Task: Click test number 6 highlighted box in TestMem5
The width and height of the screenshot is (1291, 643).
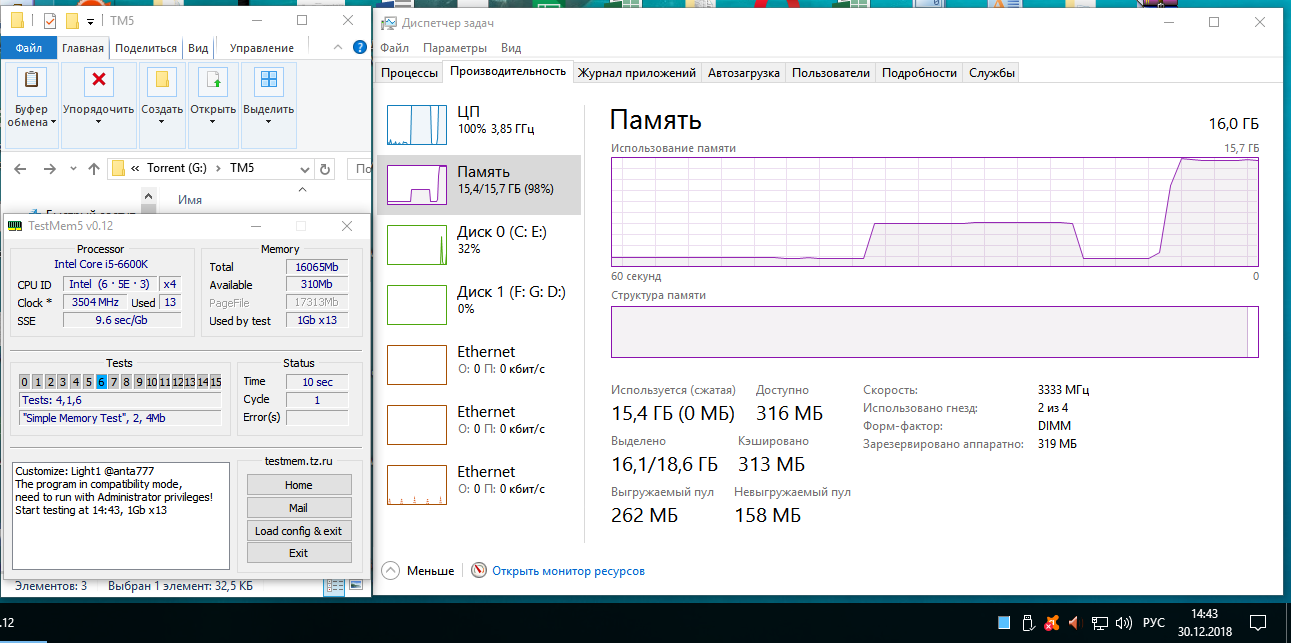Action: (101, 382)
